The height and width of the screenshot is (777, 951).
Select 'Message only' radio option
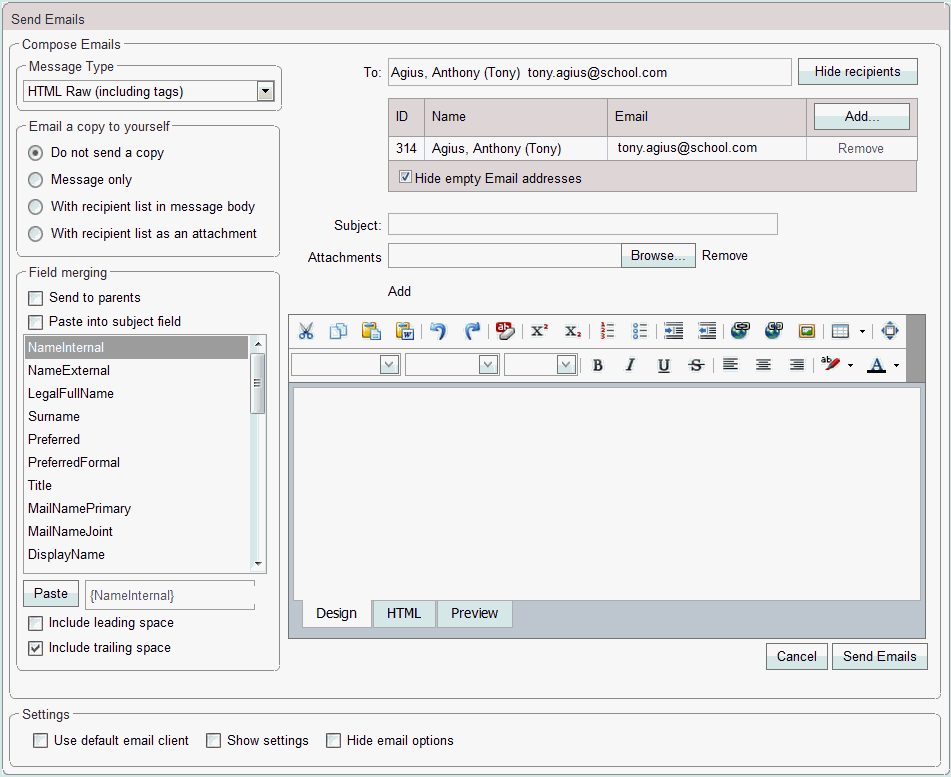[36, 180]
